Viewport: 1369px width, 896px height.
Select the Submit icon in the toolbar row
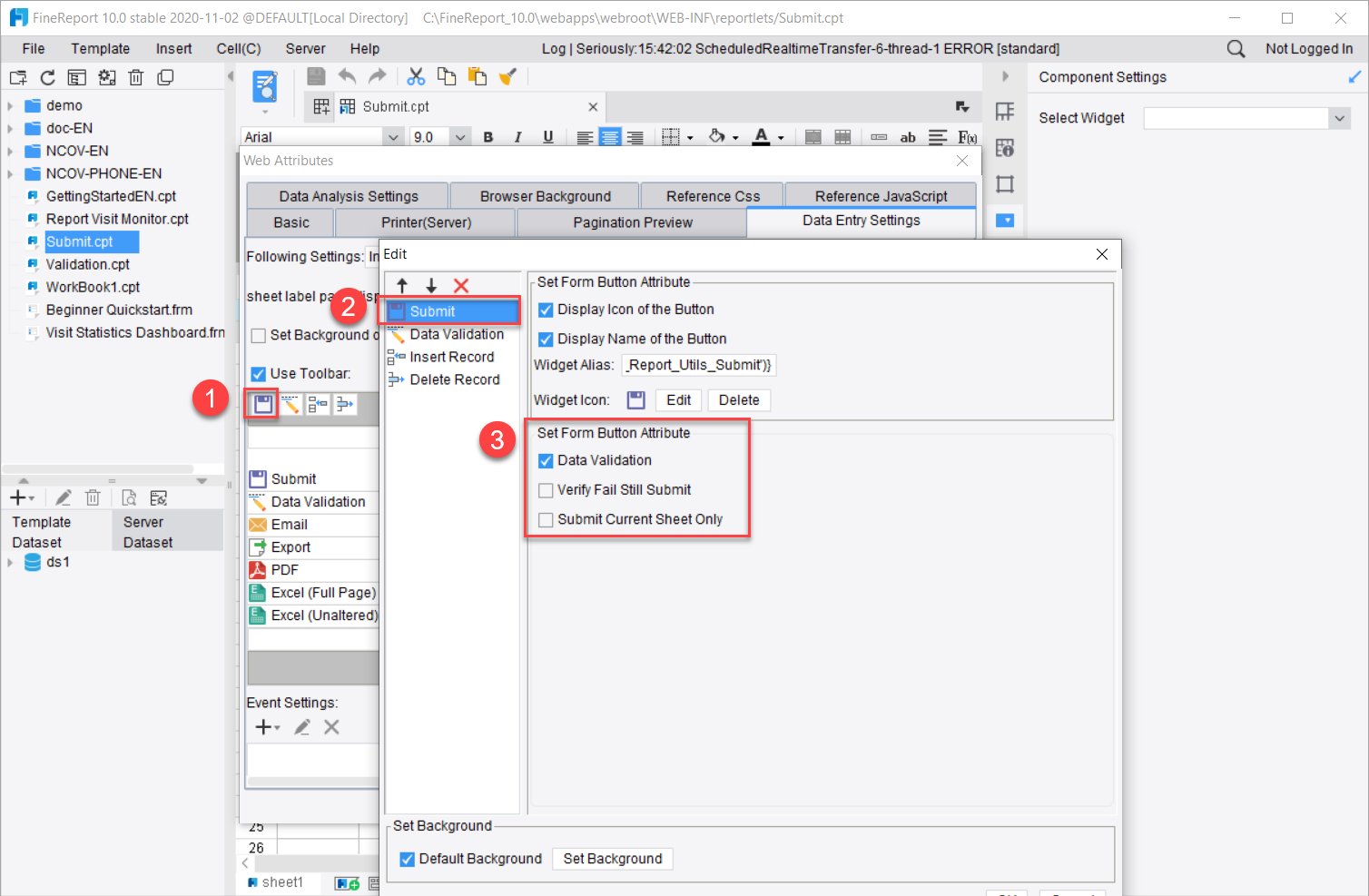263,404
